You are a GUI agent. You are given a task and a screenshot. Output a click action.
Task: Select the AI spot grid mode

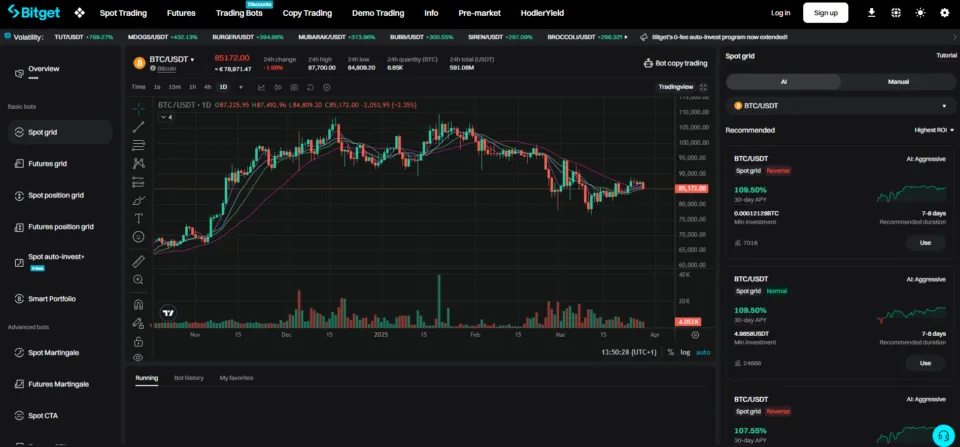[x=784, y=81]
